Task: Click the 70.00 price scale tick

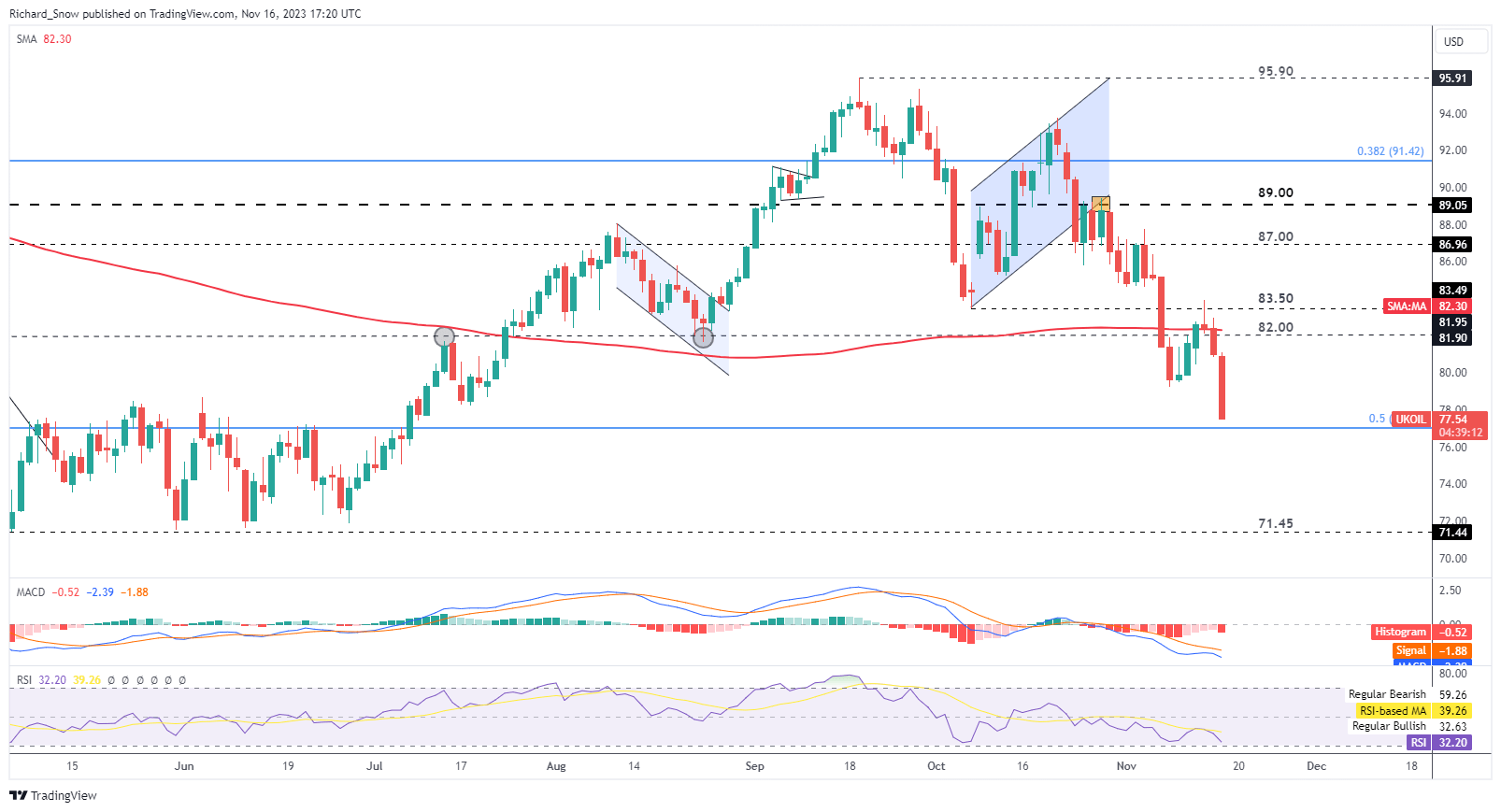Action: (1452, 559)
